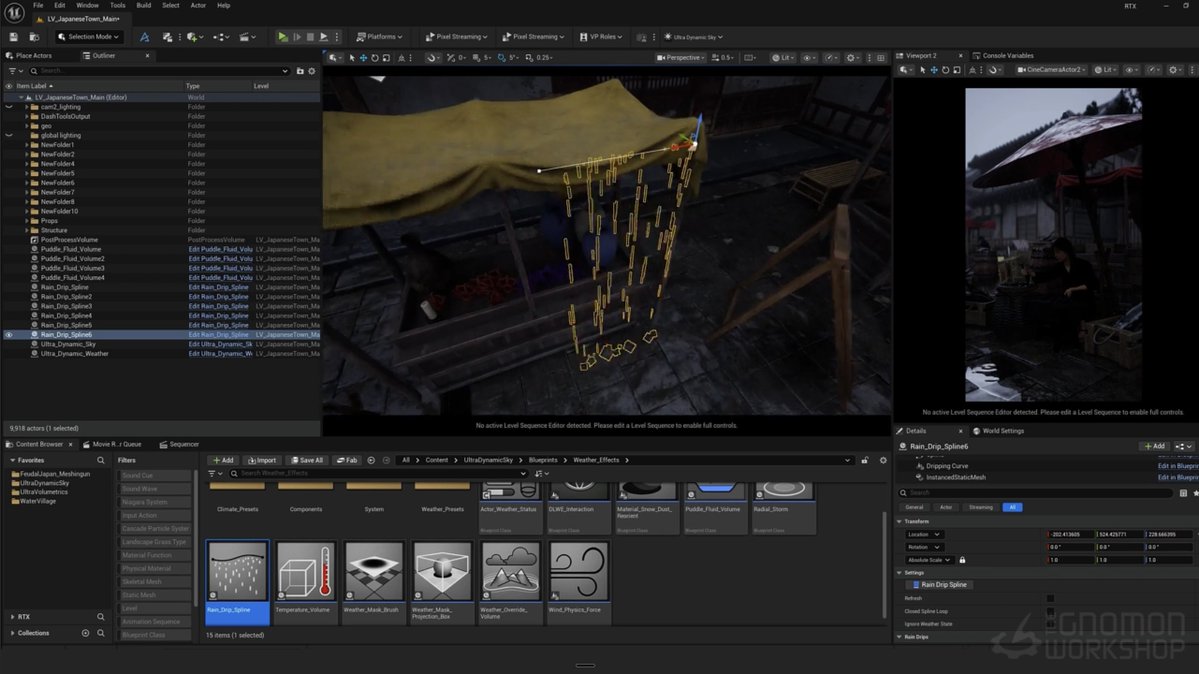Open the VP Roles dropdown
This screenshot has height=674, width=1199.
(601, 37)
